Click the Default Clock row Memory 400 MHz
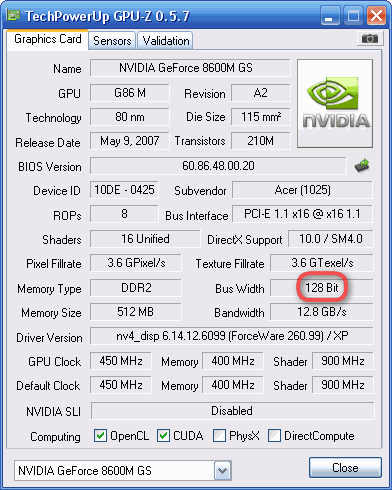Viewport: 392px width, 490px height. (233, 385)
